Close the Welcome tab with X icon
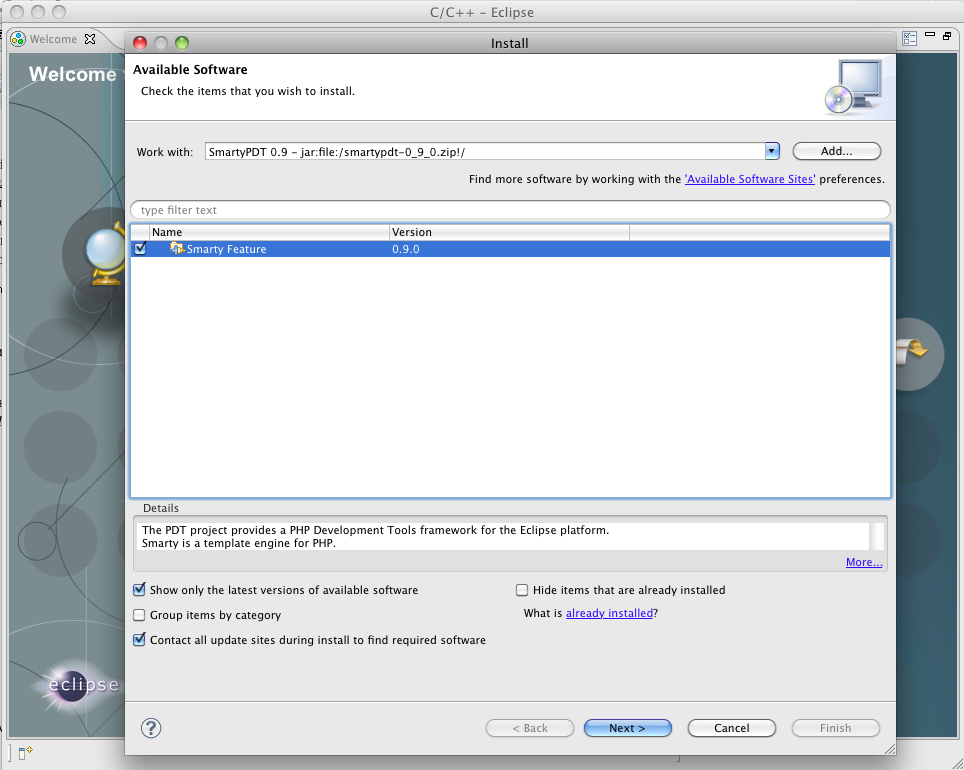Image resolution: width=964 pixels, height=770 pixels. (x=90, y=39)
